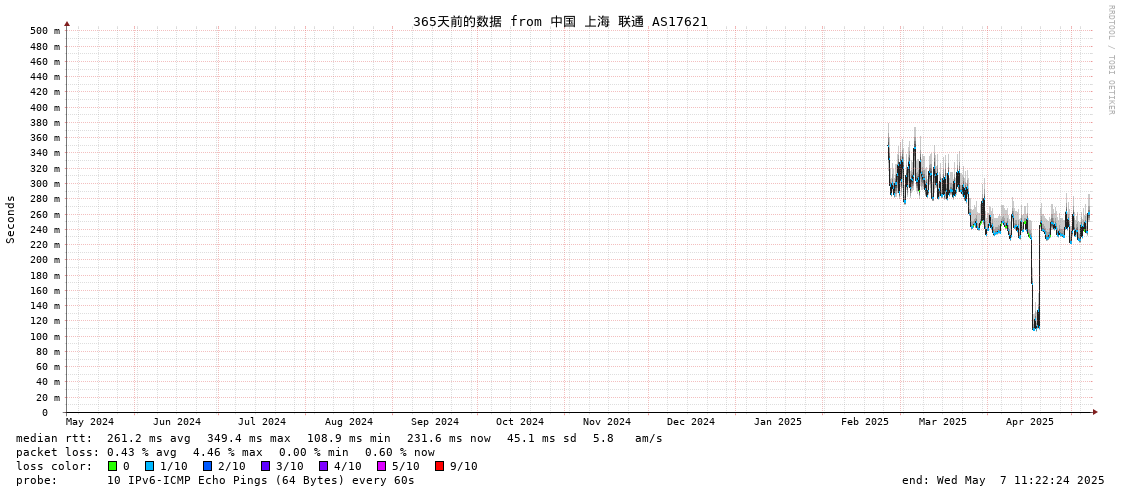The width and height of the screenshot is (1121, 494).
Task: Click the '100 m' y-axis label
Action: 45,337
